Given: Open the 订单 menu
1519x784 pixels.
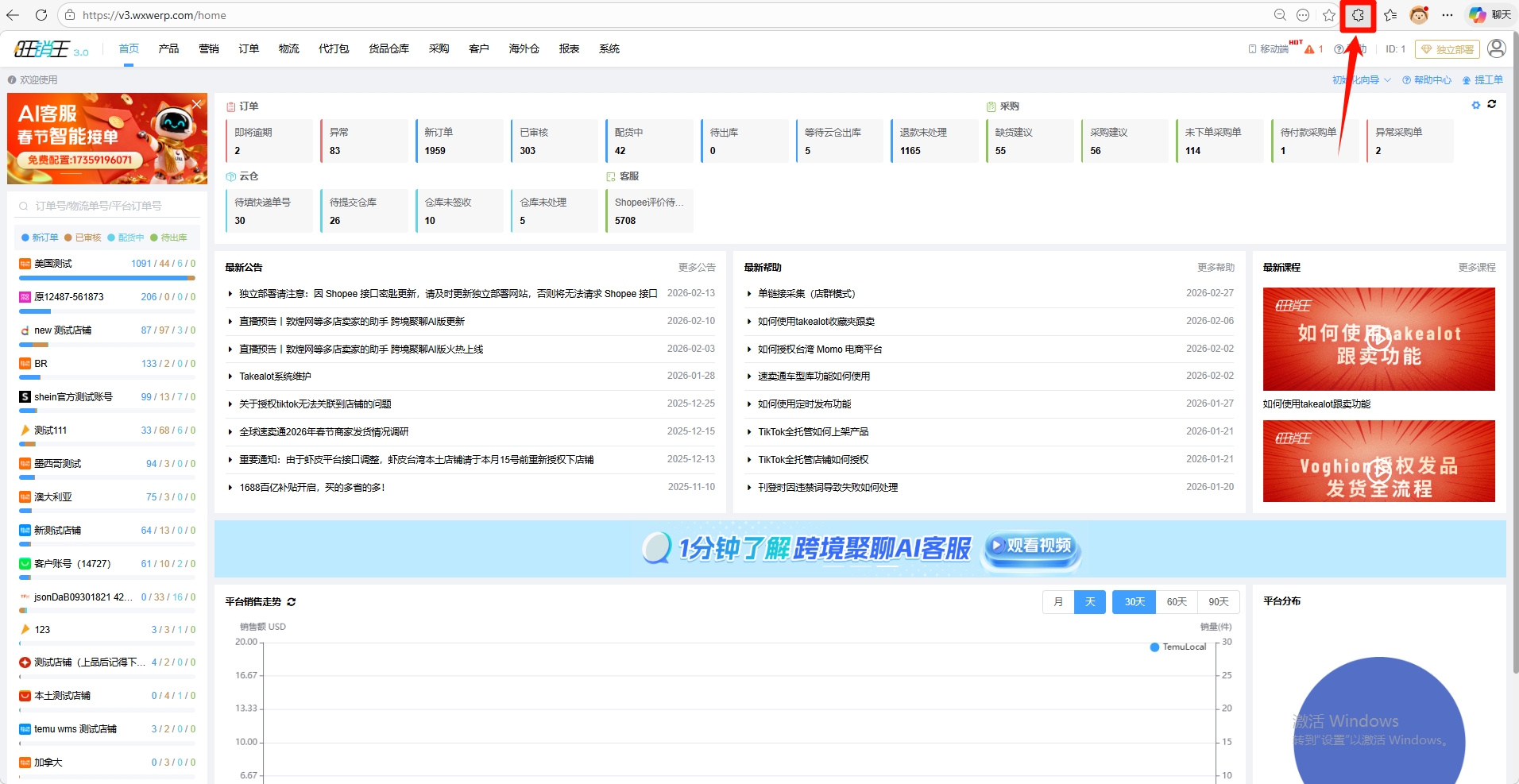Looking at the screenshot, I should pyautogui.click(x=249, y=48).
